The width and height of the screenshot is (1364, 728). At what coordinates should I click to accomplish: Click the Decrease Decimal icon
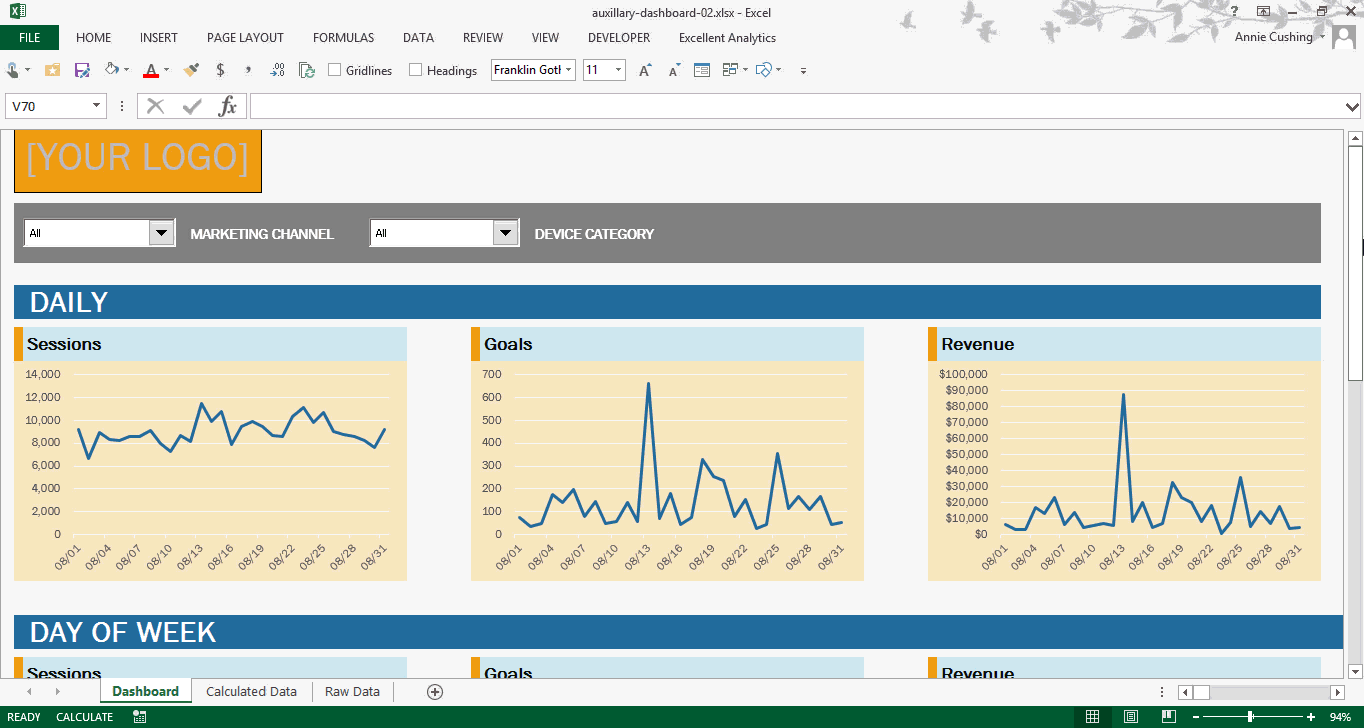point(277,70)
